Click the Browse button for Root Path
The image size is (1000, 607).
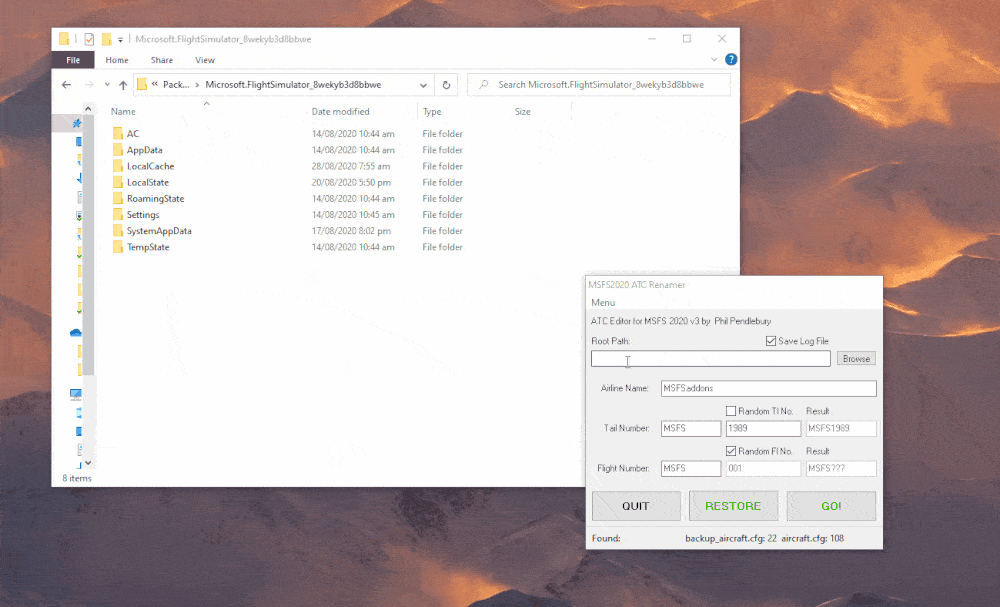coord(855,359)
